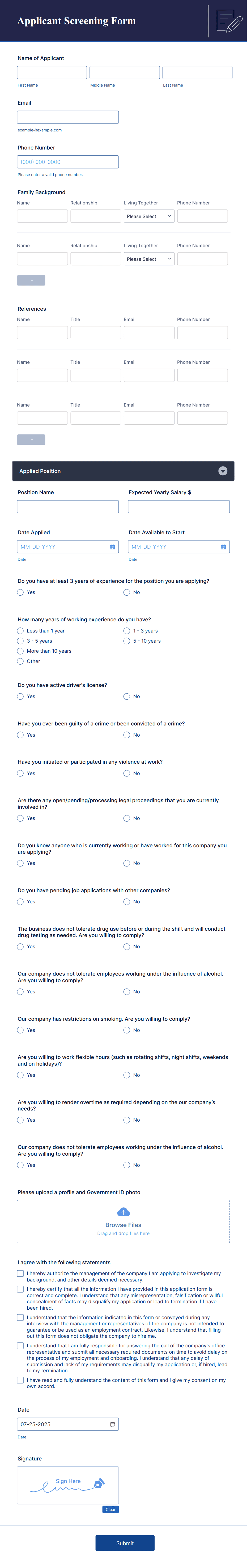Select the 3 - 5 years experience option
247x1568 pixels.
coord(20,641)
